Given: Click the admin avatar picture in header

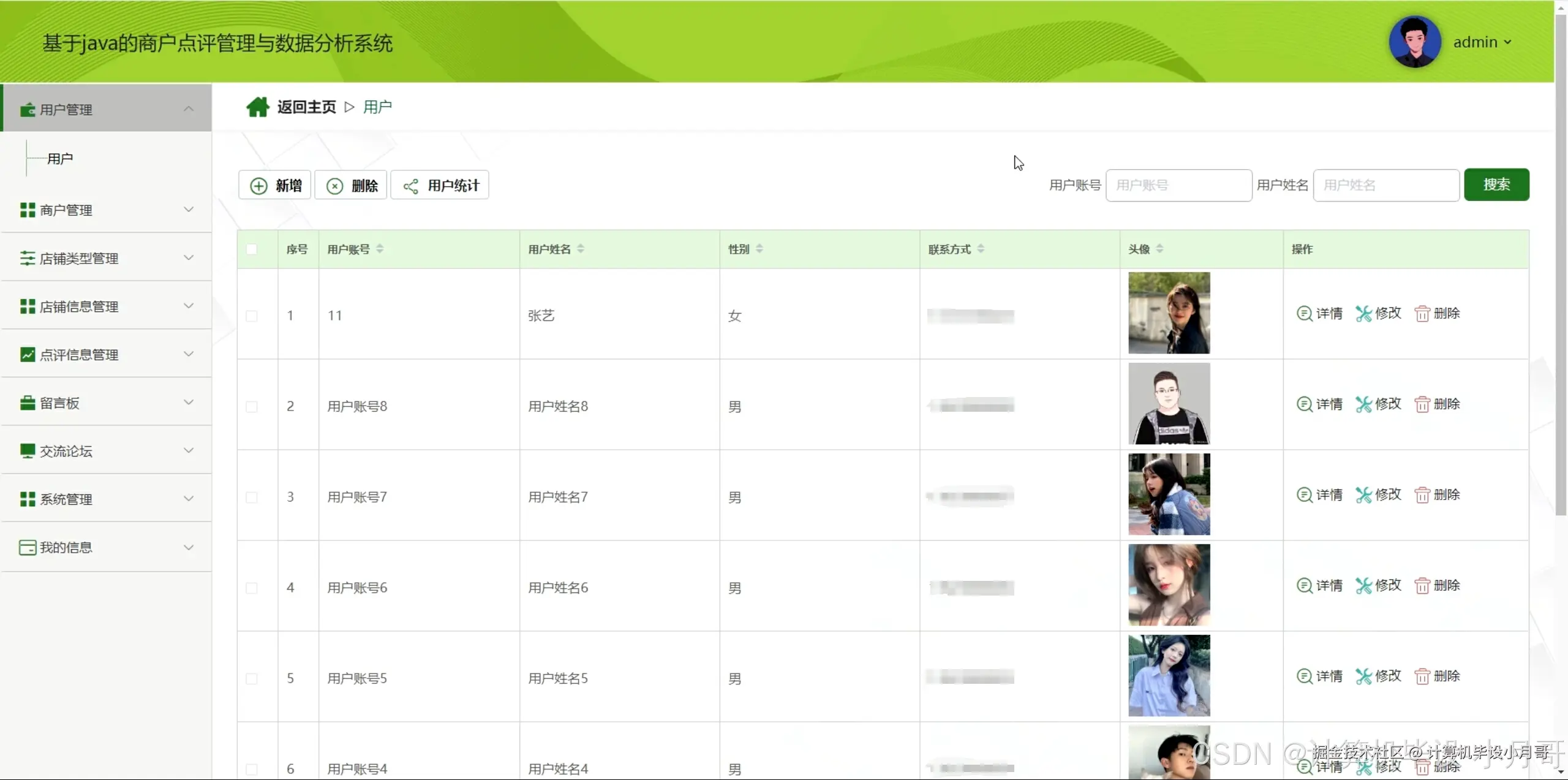Looking at the screenshot, I should [1414, 42].
